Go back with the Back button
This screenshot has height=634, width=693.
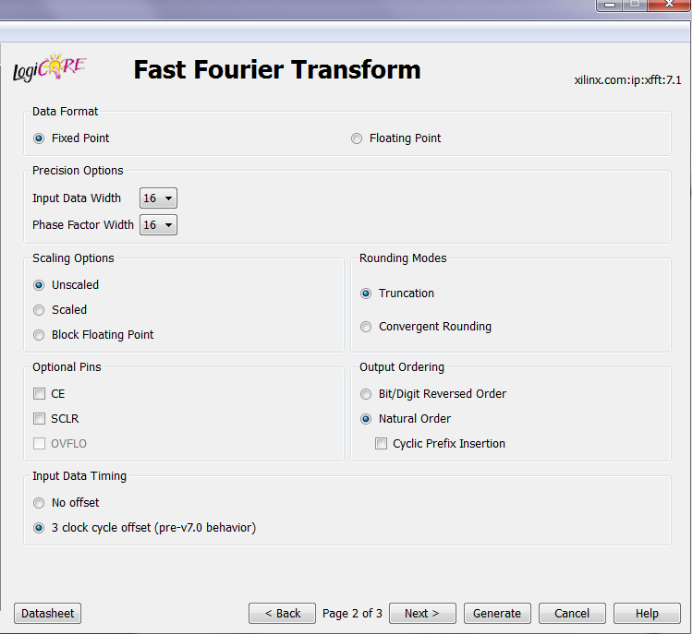pyautogui.click(x=282, y=613)
